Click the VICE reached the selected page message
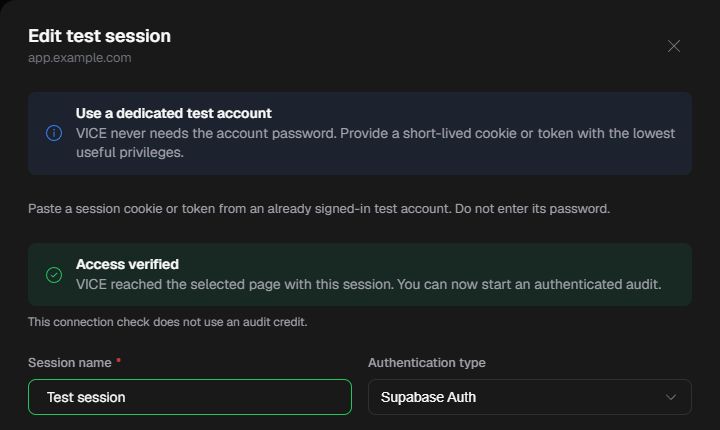720x430 pixels. (368, 284)
